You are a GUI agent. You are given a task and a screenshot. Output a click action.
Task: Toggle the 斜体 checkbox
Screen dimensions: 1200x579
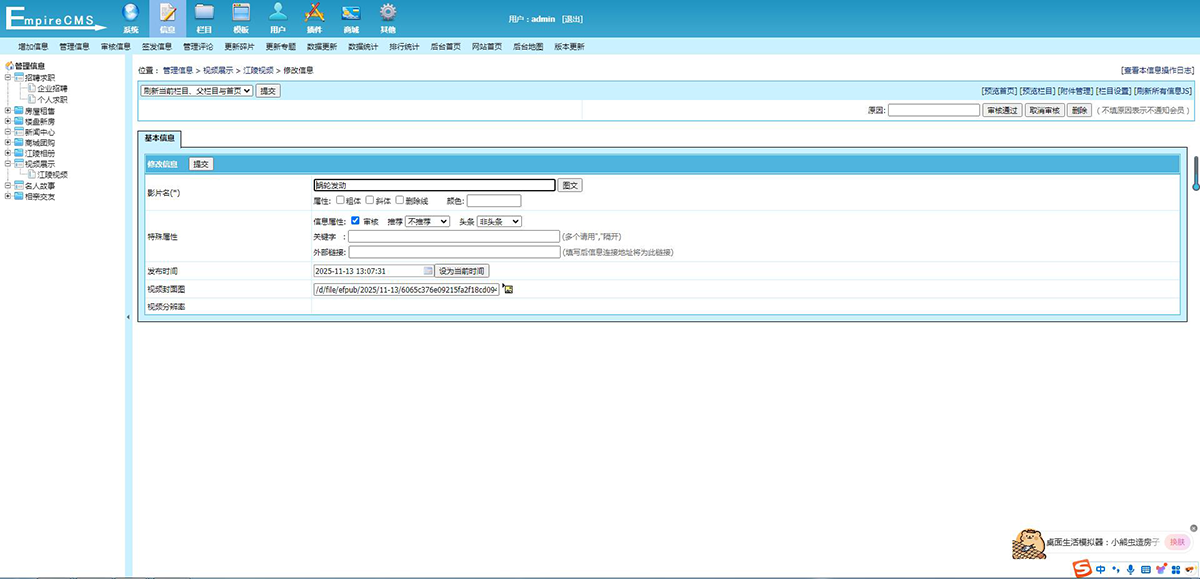(x=370, y=200)
